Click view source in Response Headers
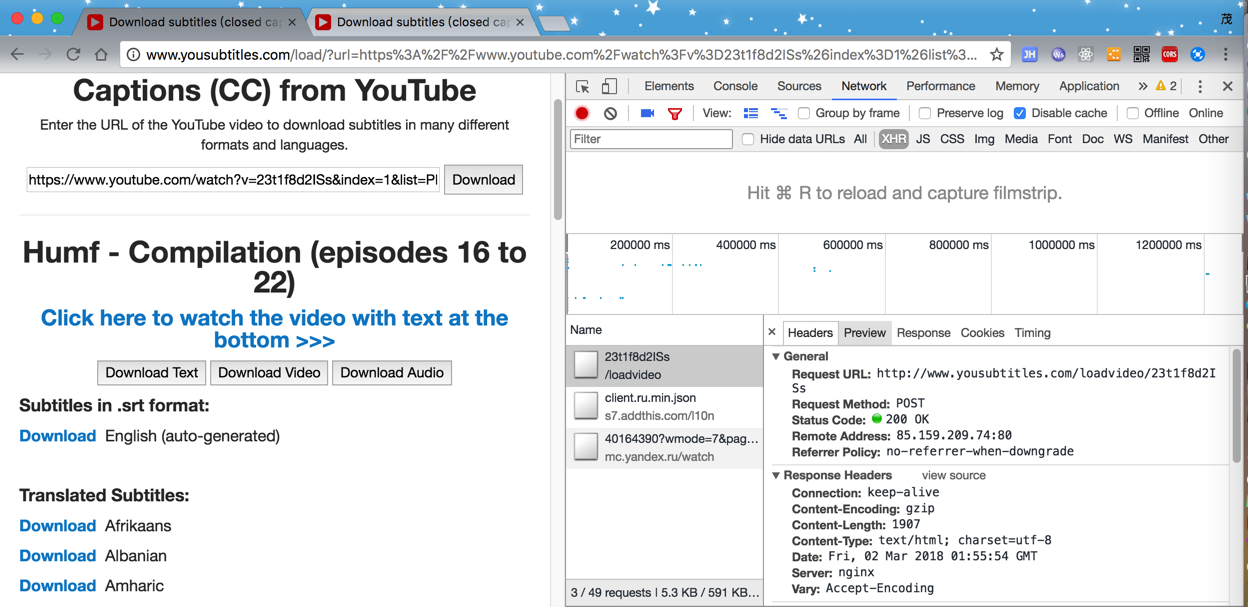Image resolution: width=1248 pixels, height=607 pixels. [x=954, y=476]
